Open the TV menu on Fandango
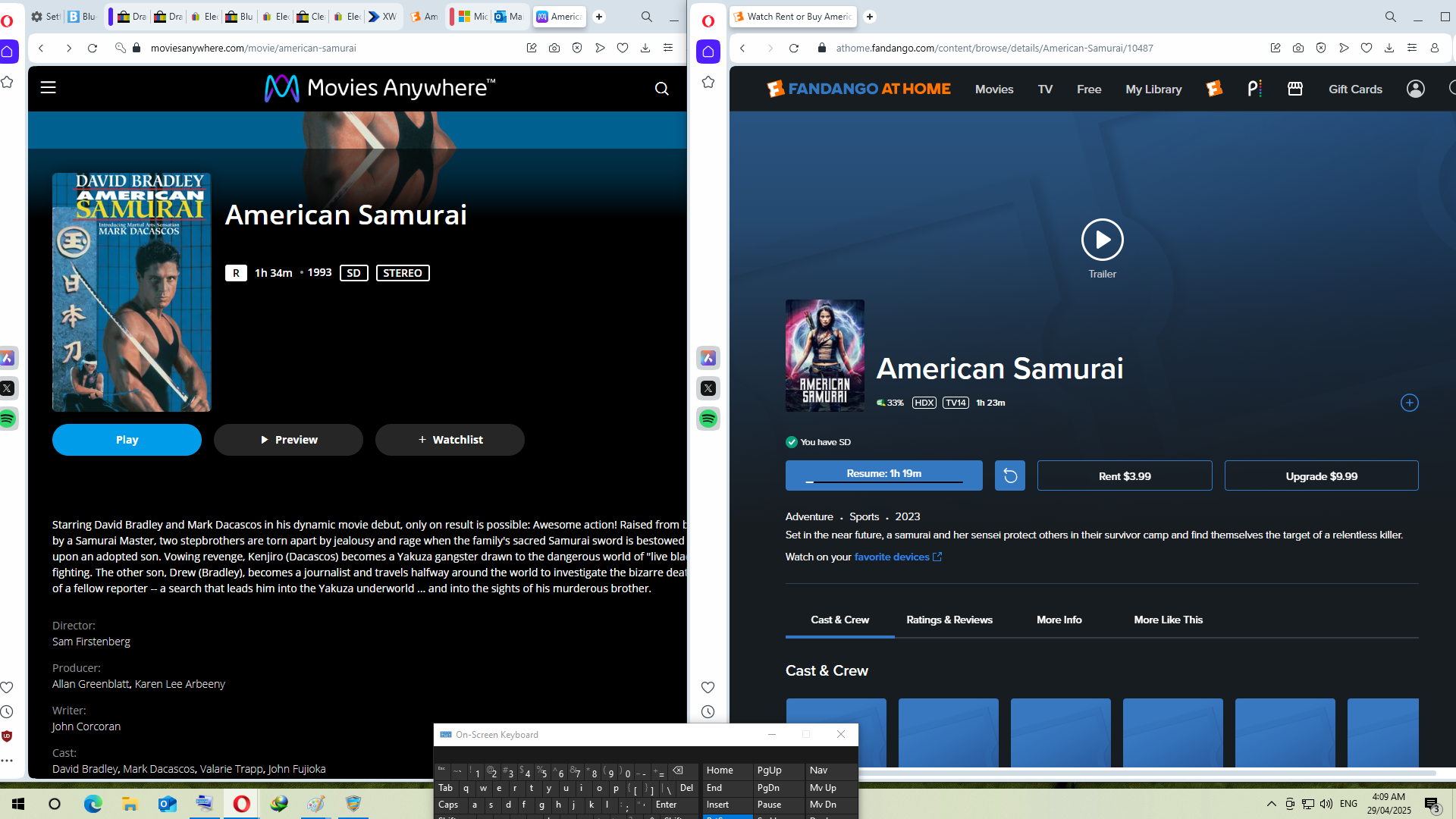The height and width of the screenshot is (819, 1456). coord(1045,89)
